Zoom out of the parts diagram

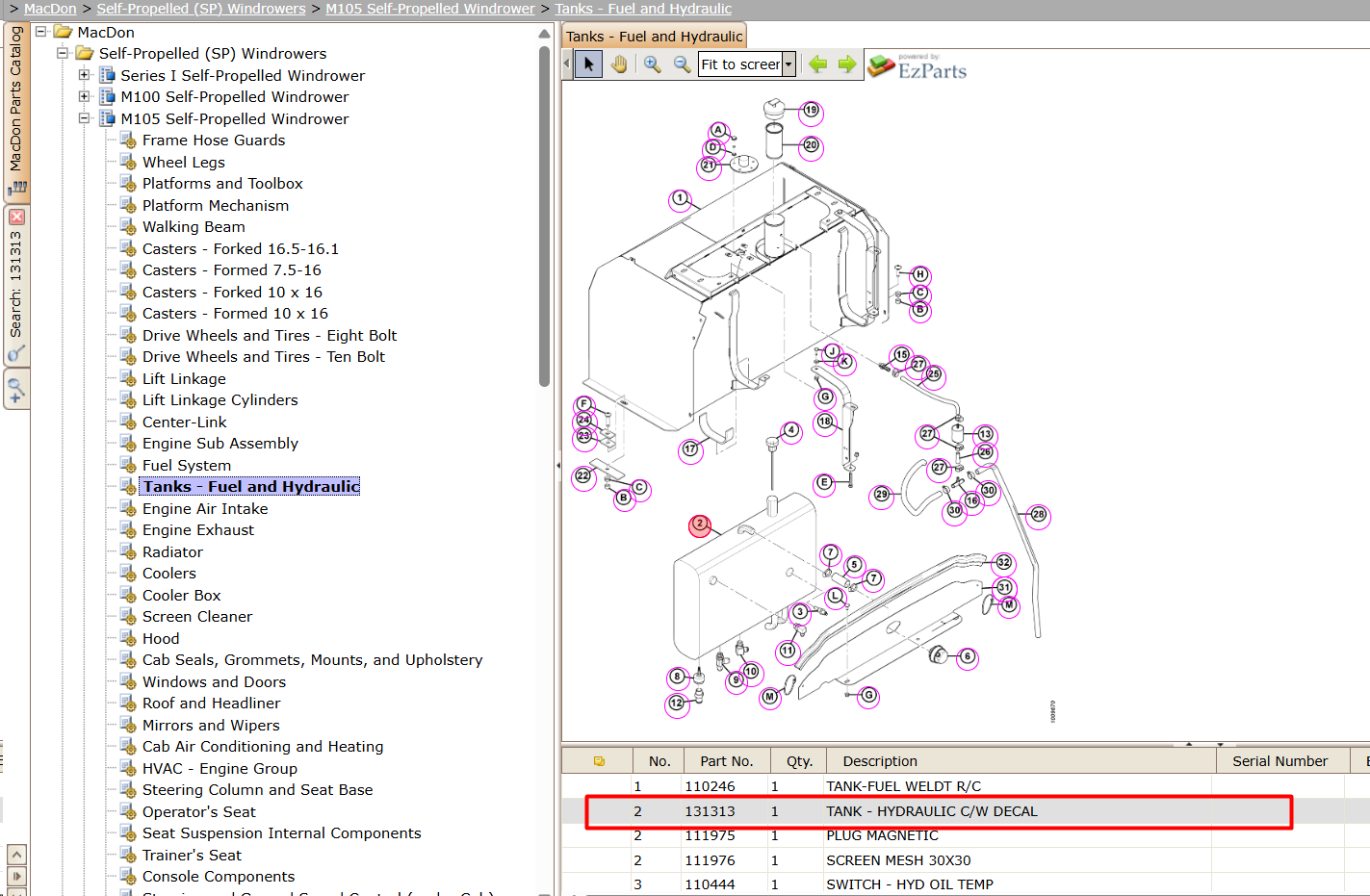(682, 64)
